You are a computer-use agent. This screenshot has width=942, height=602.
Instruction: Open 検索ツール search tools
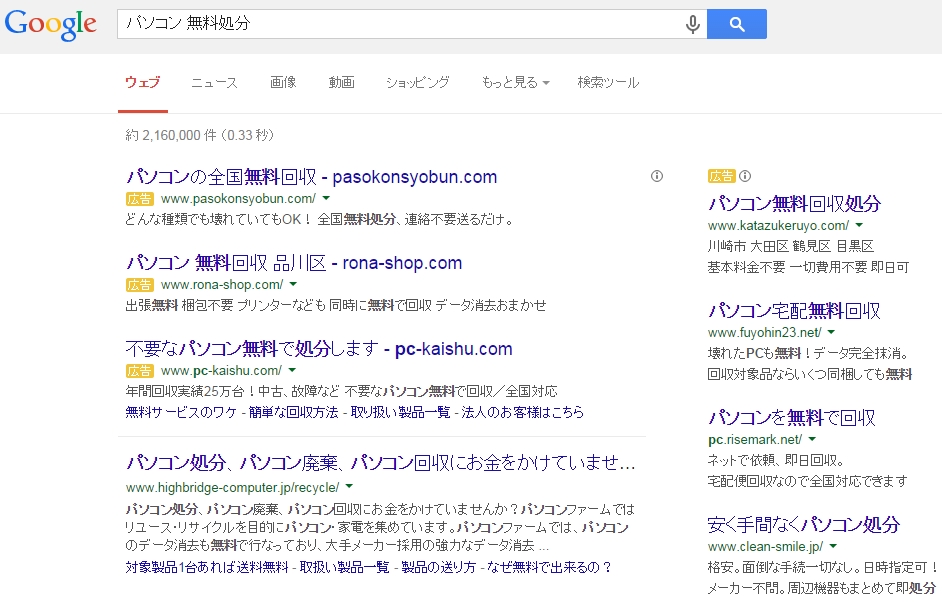tap(607, 83)
